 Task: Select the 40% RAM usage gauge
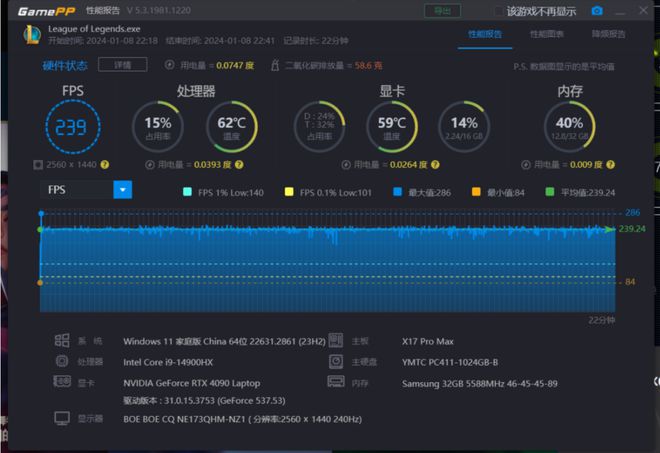tap(570, 127)
